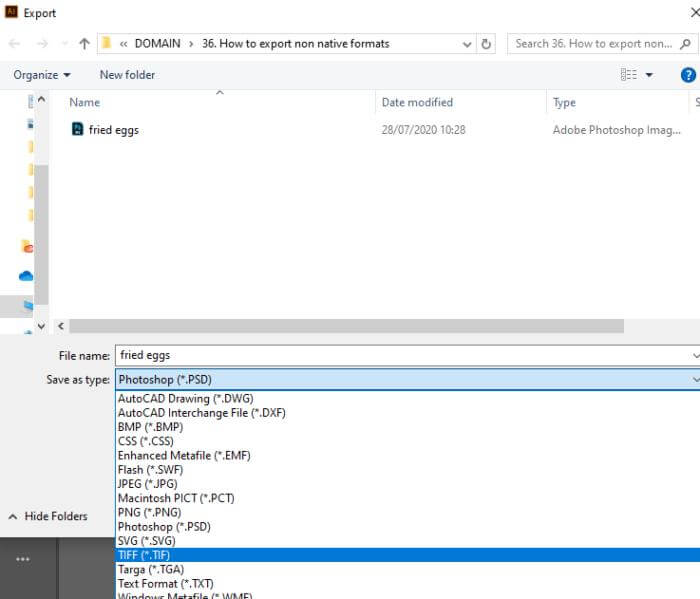The height and width of the screenshot is (599, 700).
Task: Change the view layout icon
Action: coord(629,75)
